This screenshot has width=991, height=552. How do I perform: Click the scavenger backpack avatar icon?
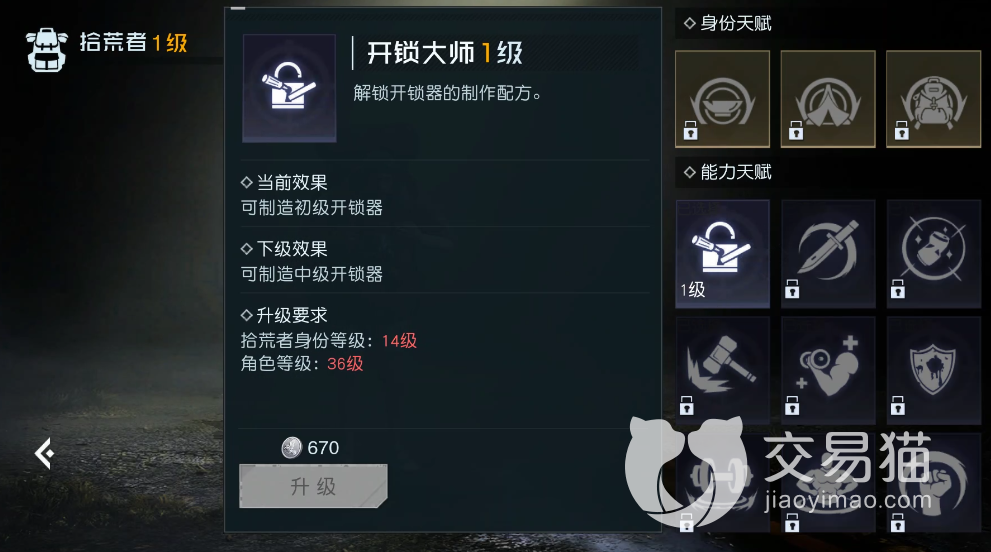pos(47,49)
